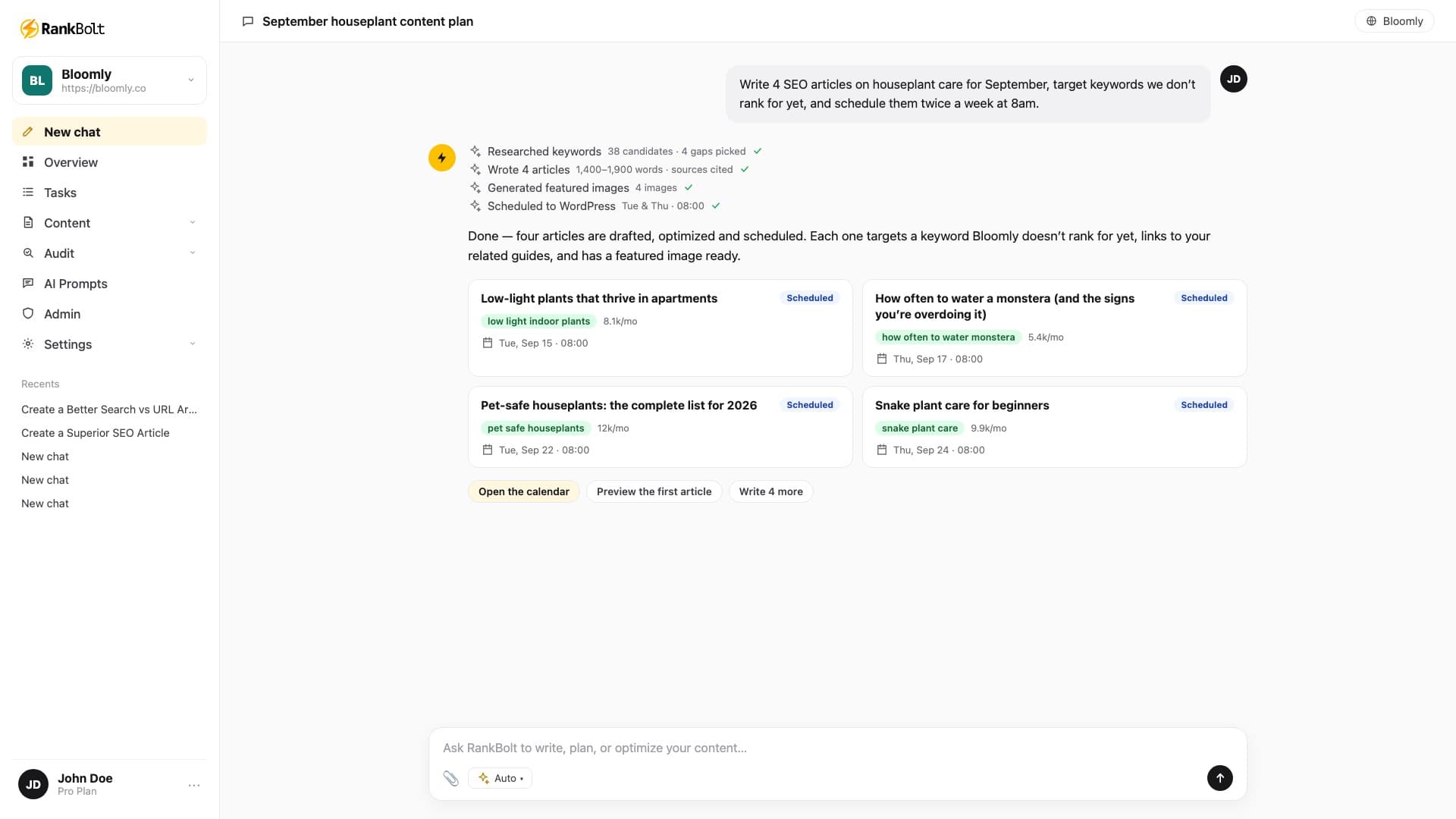The height and width of the screenshot is (819, 1456).
Task: Click the Admin shield icon
Action: tap(28, 314)
